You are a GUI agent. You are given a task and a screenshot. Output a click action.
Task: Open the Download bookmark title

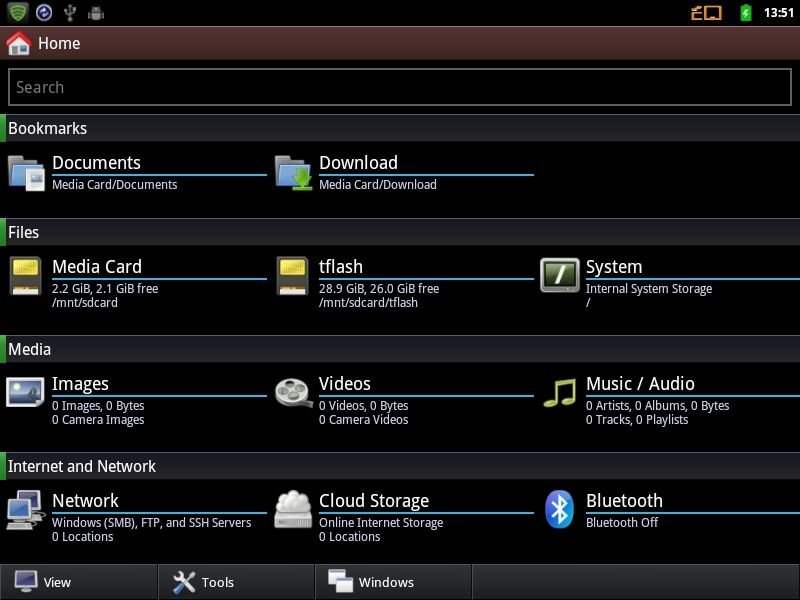(358, 163)
